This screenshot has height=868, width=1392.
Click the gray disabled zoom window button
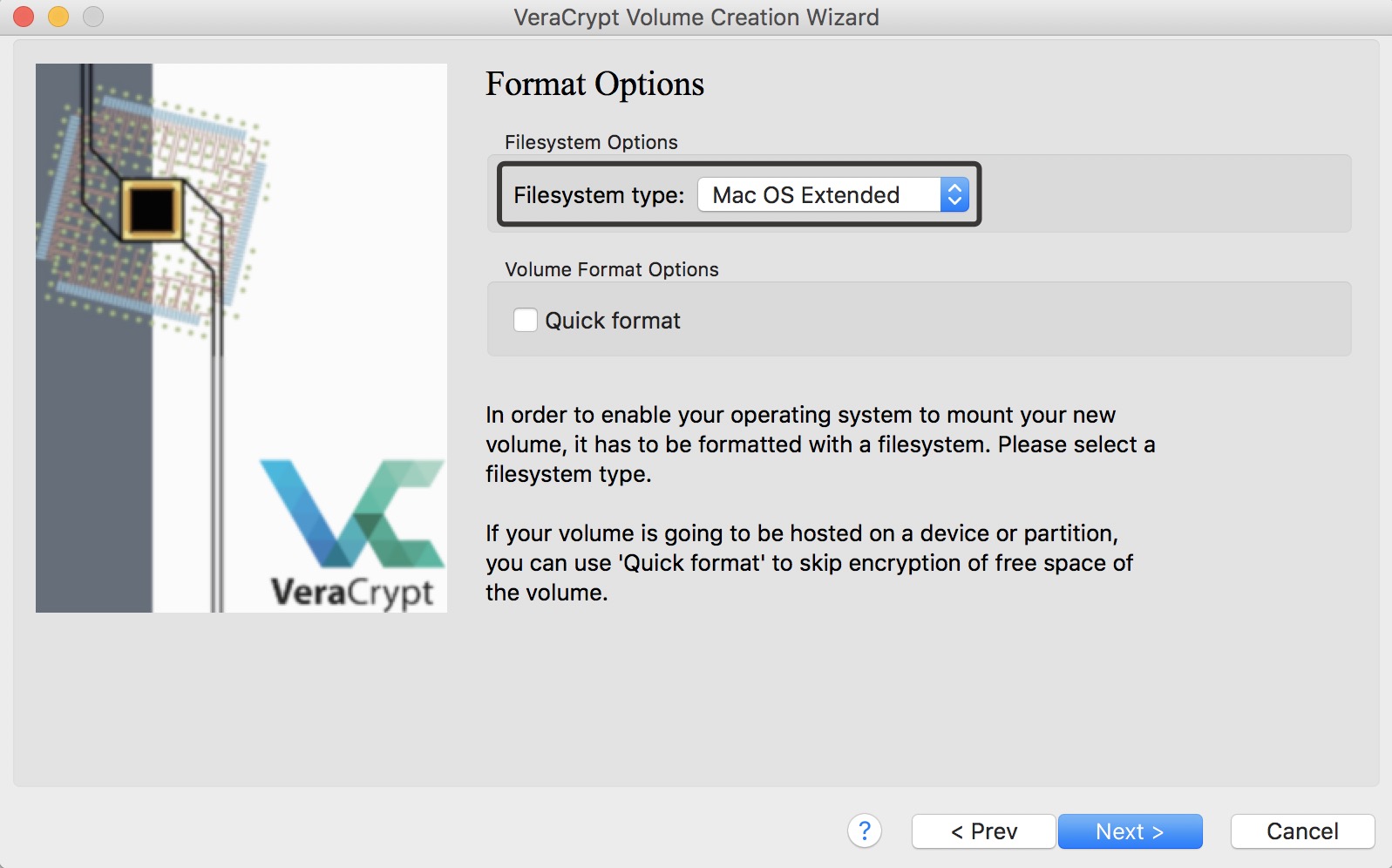pos(93,17)
